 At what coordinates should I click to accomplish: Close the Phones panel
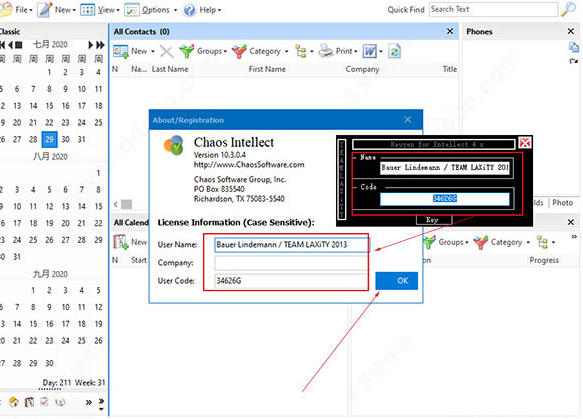571,32
